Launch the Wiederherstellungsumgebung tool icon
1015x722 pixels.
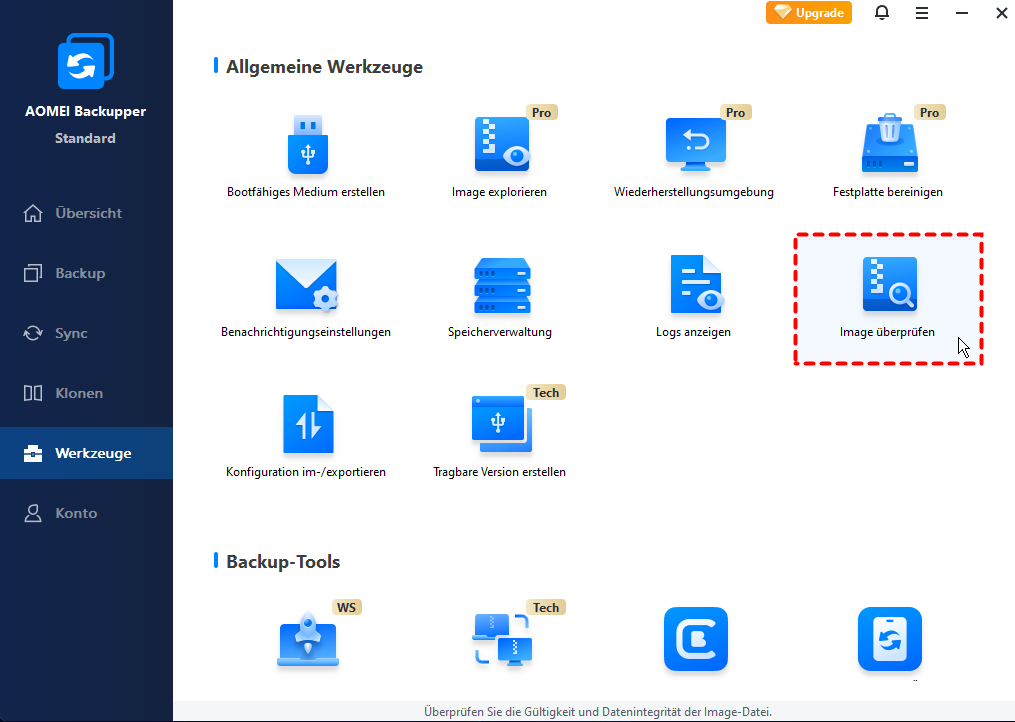tap(696, 145)
